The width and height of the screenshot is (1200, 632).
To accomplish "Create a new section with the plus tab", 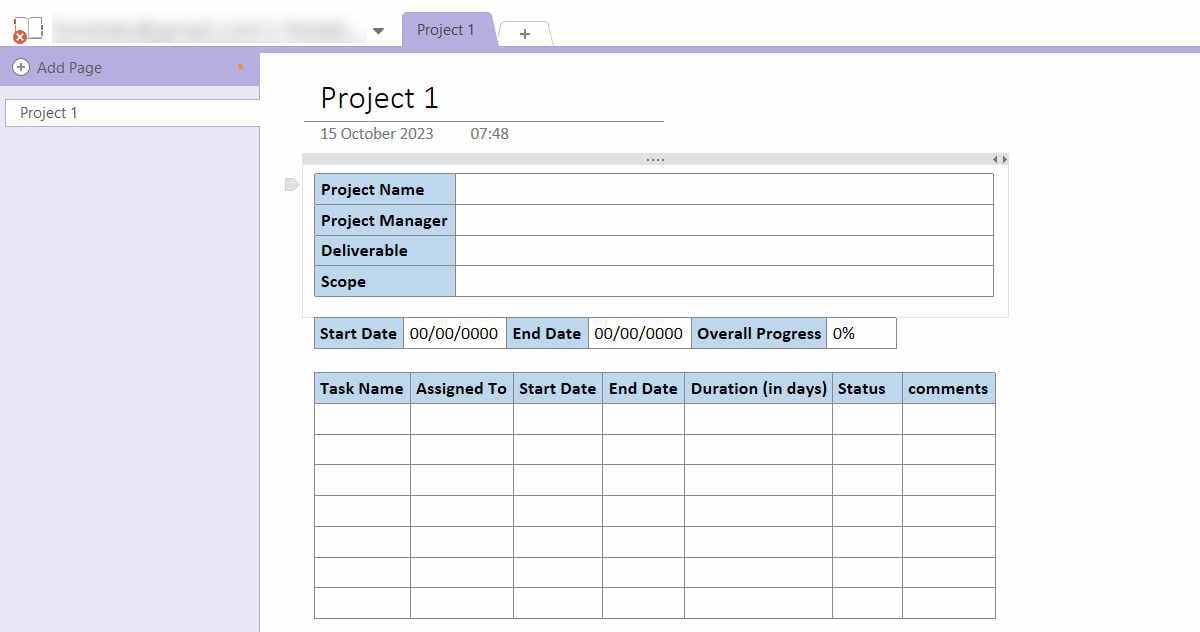I will click(x=525, y=34).
